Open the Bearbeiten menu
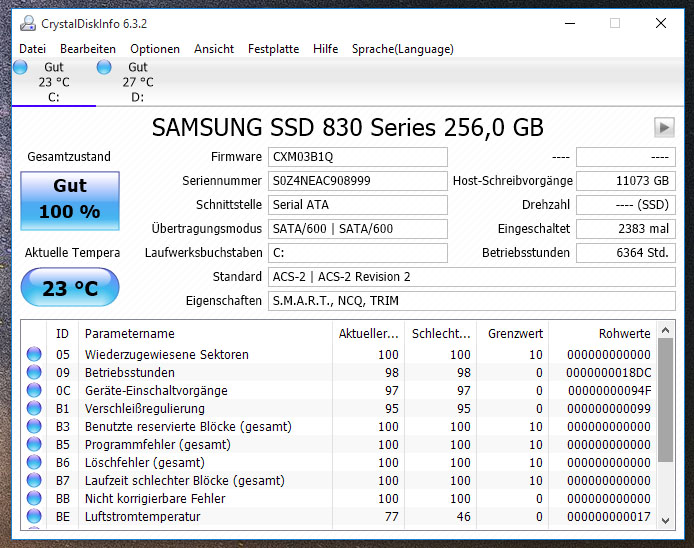 [88, 49]
